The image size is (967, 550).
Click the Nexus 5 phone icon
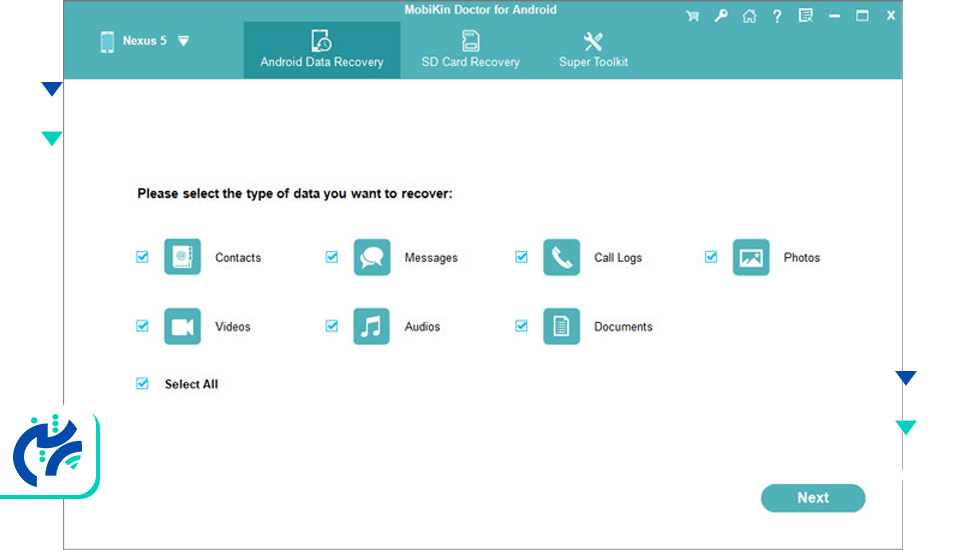[x=107, y=41]
